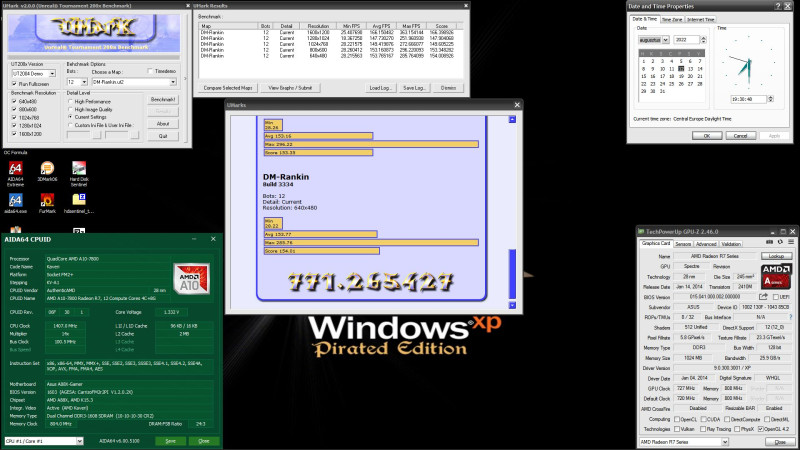
Task: Click help button in Date and Time Properties
Action: pos(778,6)
